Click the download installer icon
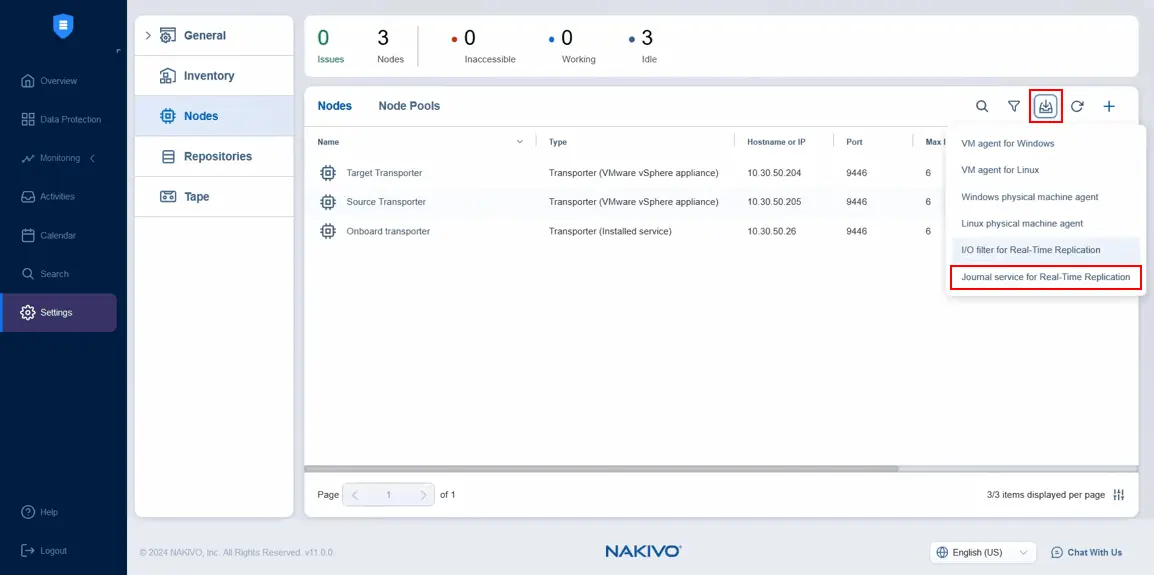This screenshot has height=575, width=1154. click(x=1045, y=106)
